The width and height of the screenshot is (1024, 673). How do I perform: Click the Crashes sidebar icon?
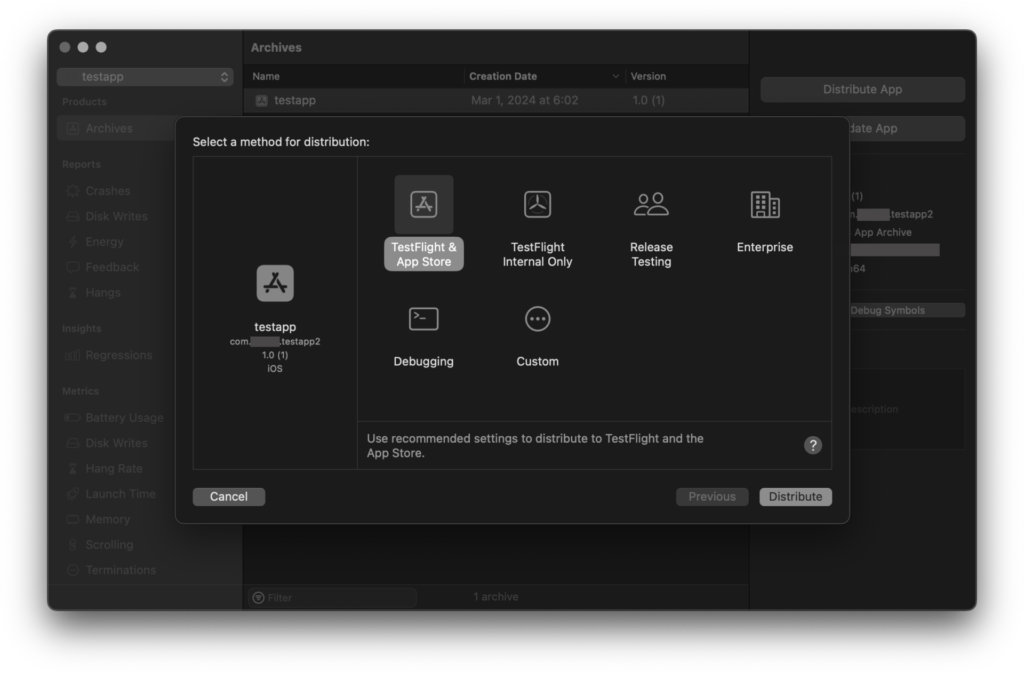[72, 191]
